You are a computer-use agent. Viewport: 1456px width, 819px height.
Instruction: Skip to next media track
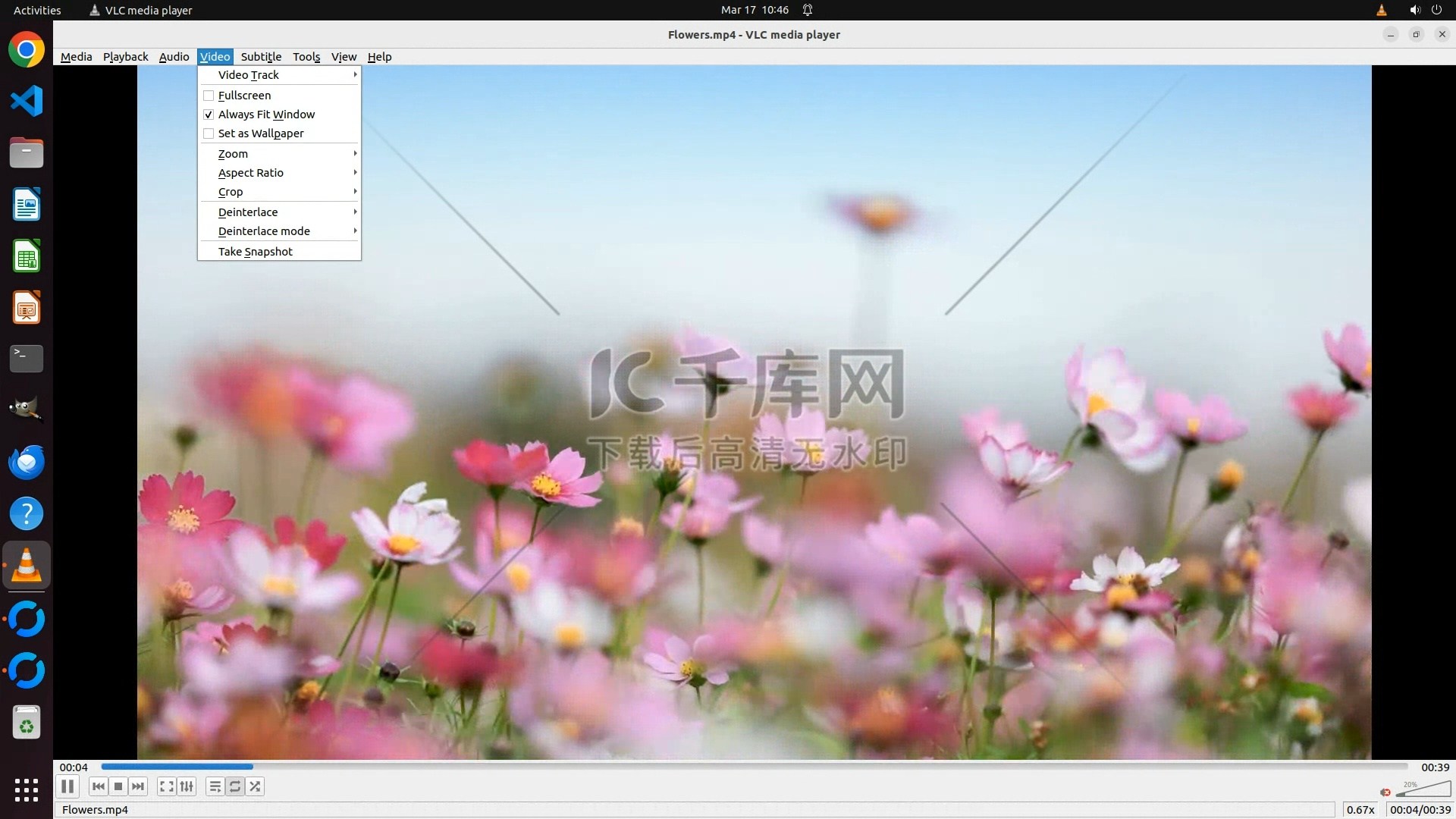pyautogui.click(x=138, y=786)
